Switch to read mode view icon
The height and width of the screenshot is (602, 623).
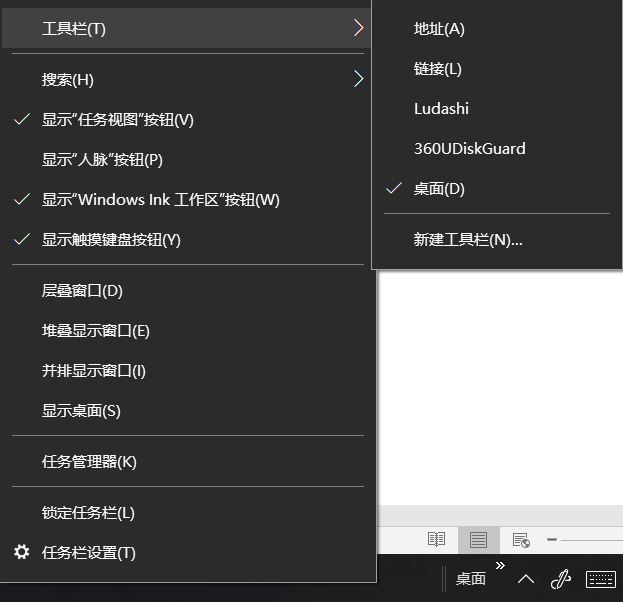[436, 540]
